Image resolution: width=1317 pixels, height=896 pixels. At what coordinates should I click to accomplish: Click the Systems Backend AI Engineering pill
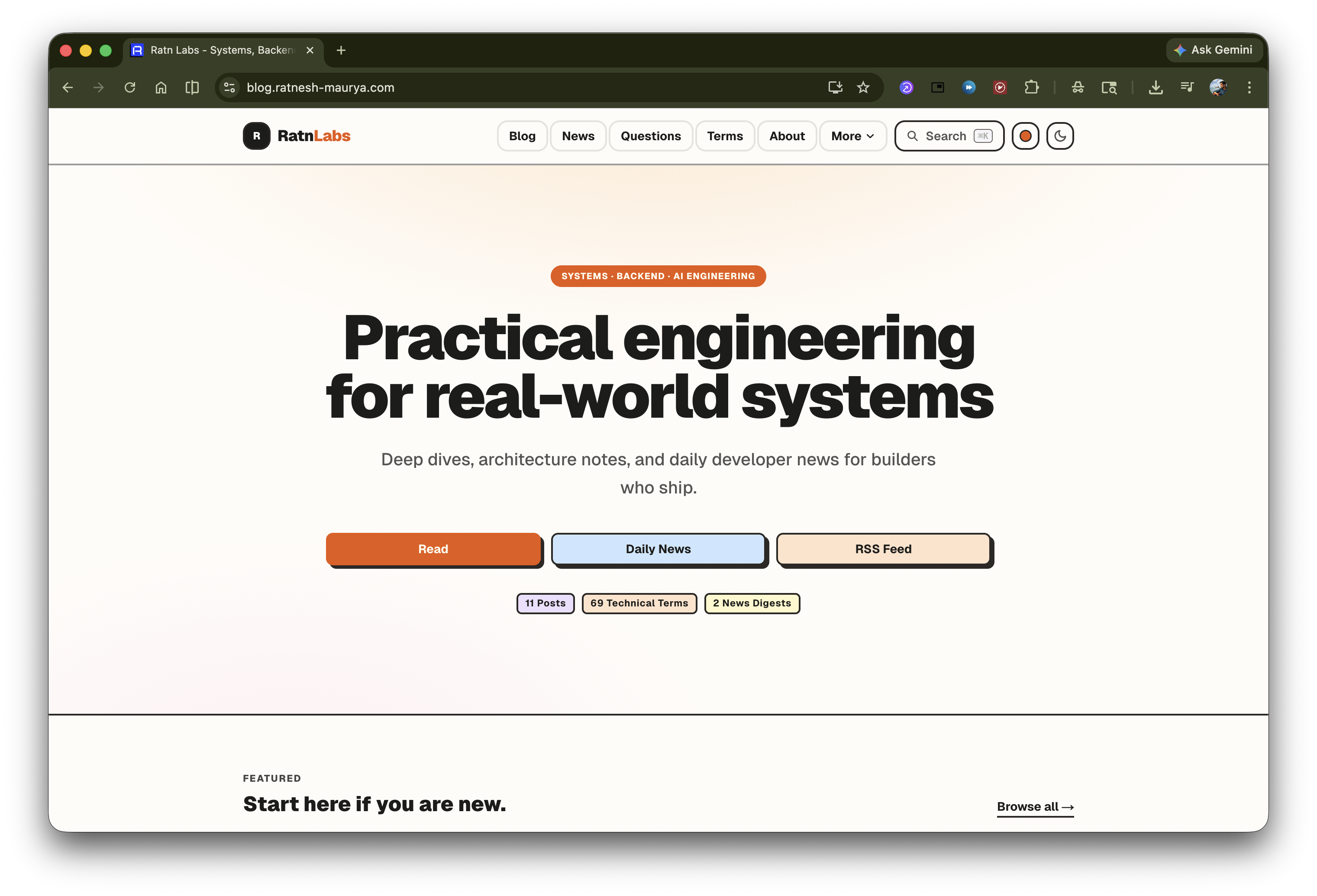coord(658,276)
